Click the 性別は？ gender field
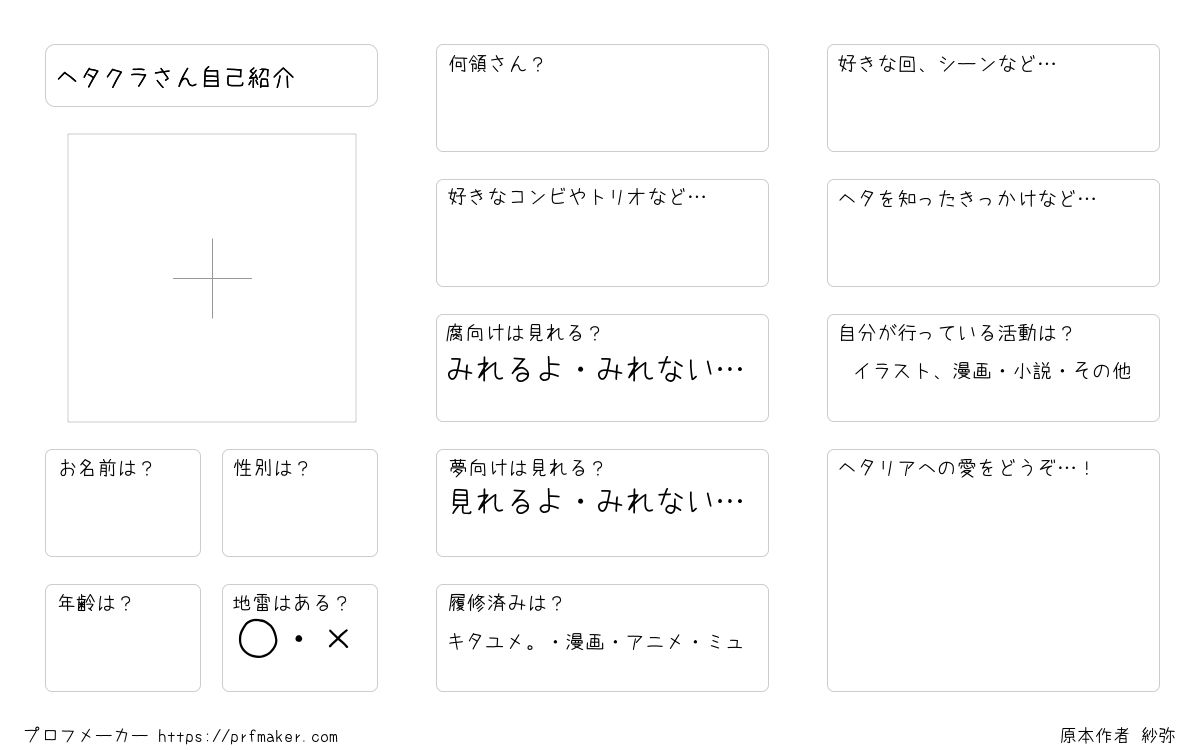The height and width of the screenshot is (750, 1200). click(300, 503)
